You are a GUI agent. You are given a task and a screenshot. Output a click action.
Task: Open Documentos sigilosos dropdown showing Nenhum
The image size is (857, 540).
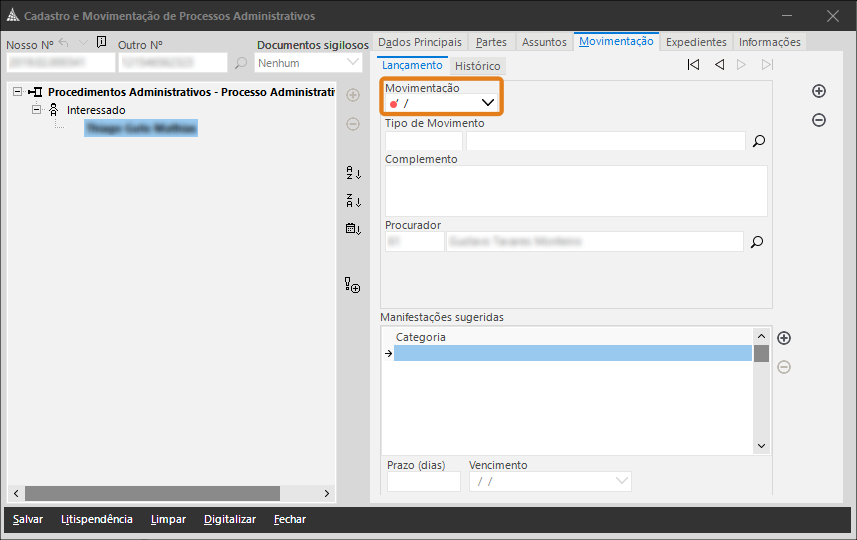pos(352,63)
